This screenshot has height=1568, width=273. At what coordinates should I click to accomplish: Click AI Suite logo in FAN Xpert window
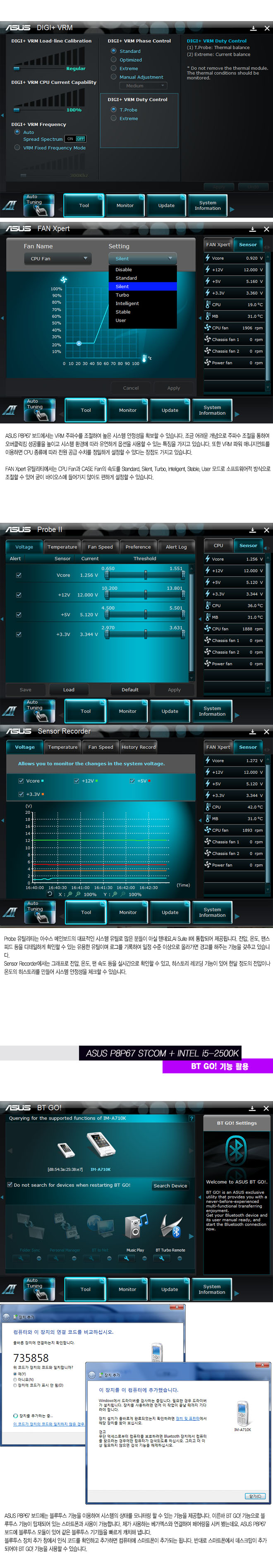point(10,410)
